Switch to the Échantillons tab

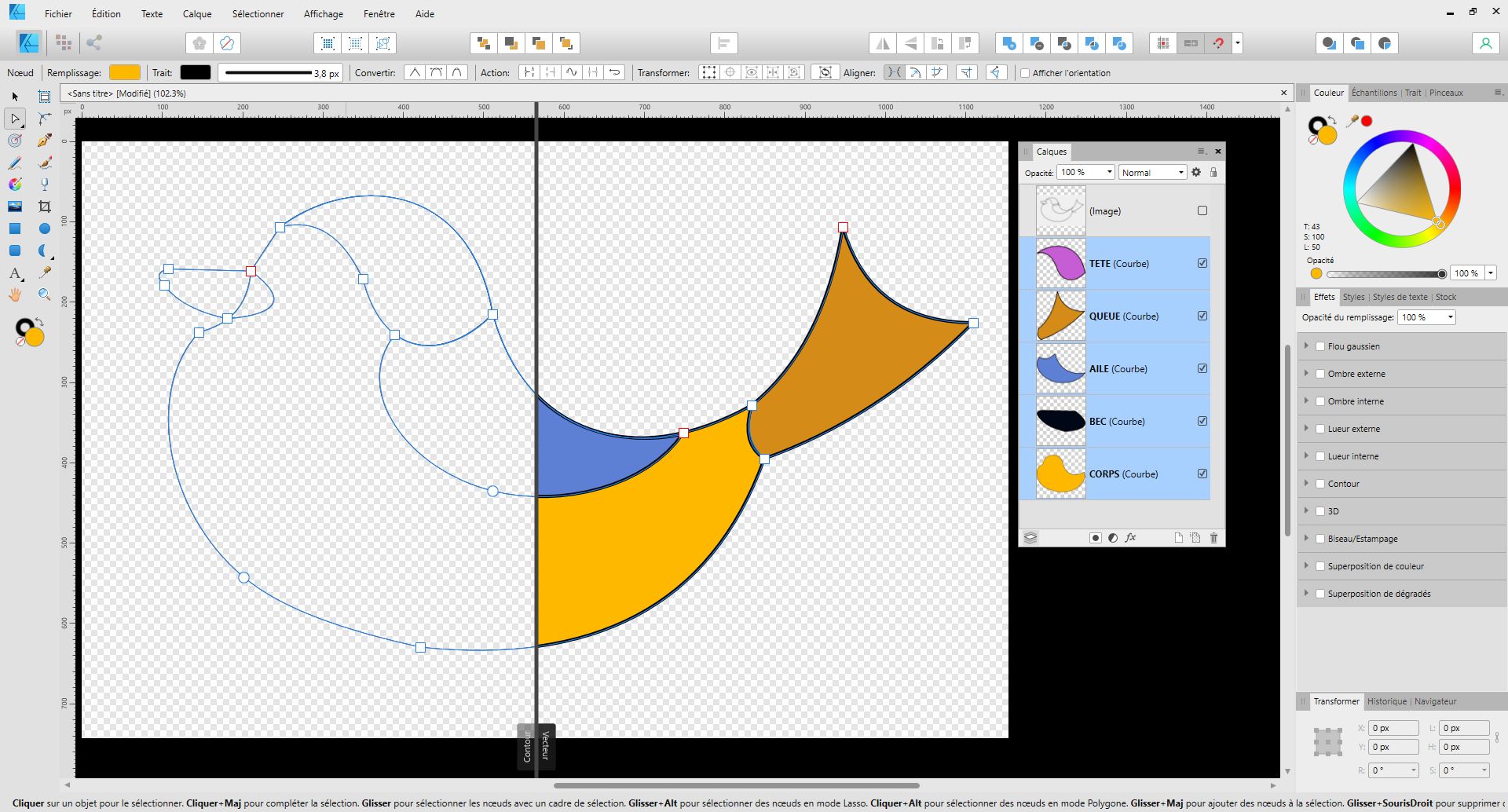point(1374,93)
